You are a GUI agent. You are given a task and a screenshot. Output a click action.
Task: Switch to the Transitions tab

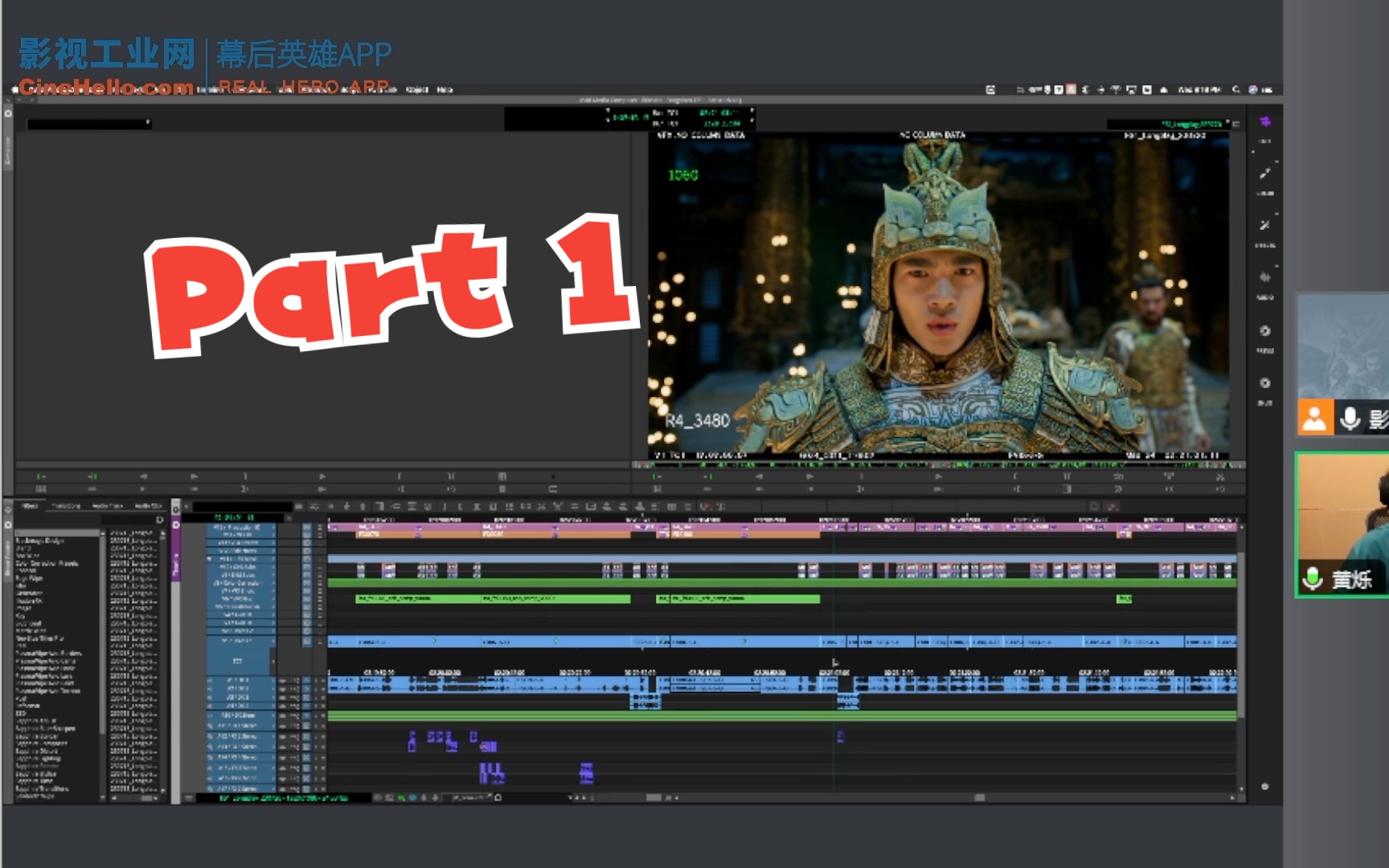click(66, 506)
